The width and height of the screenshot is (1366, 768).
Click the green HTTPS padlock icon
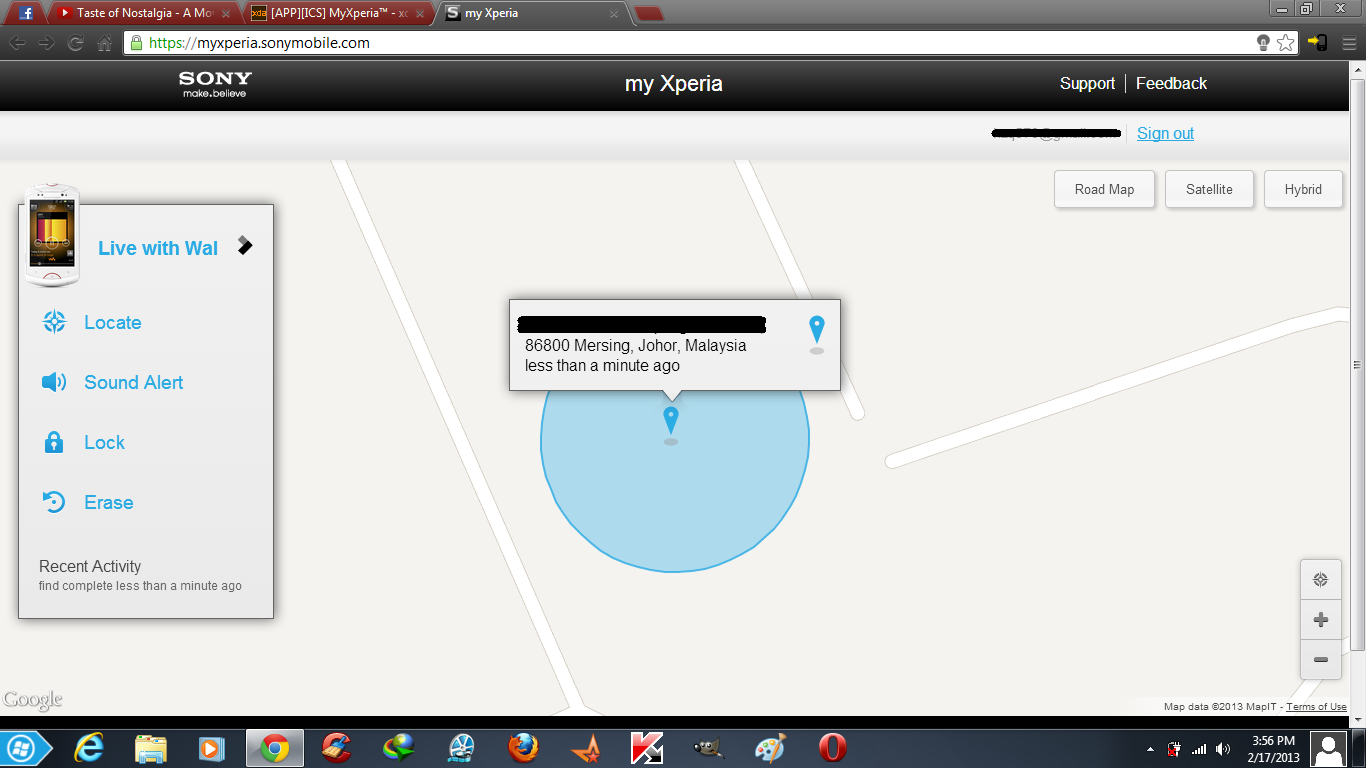pos(136,43)
